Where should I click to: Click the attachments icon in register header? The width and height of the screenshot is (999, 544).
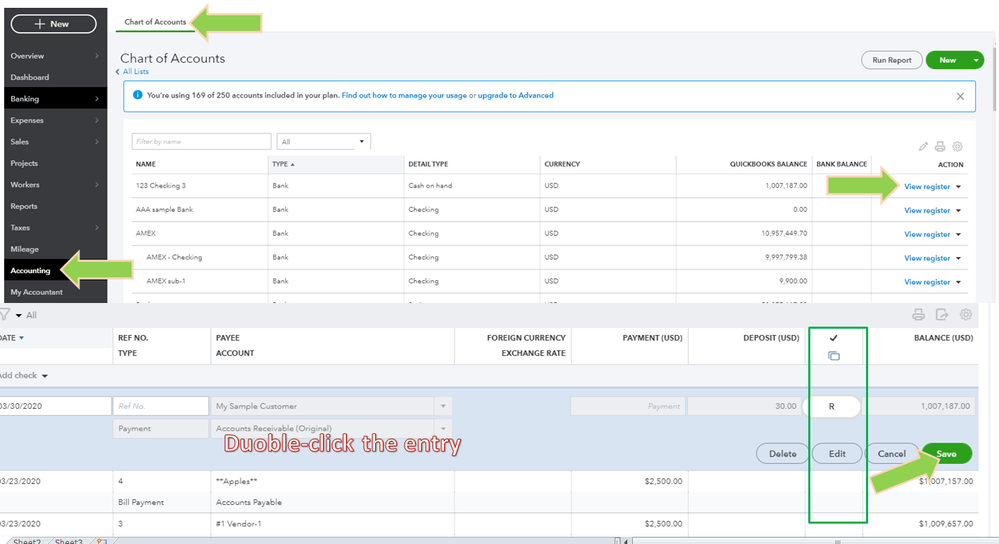tap(833, 355)
